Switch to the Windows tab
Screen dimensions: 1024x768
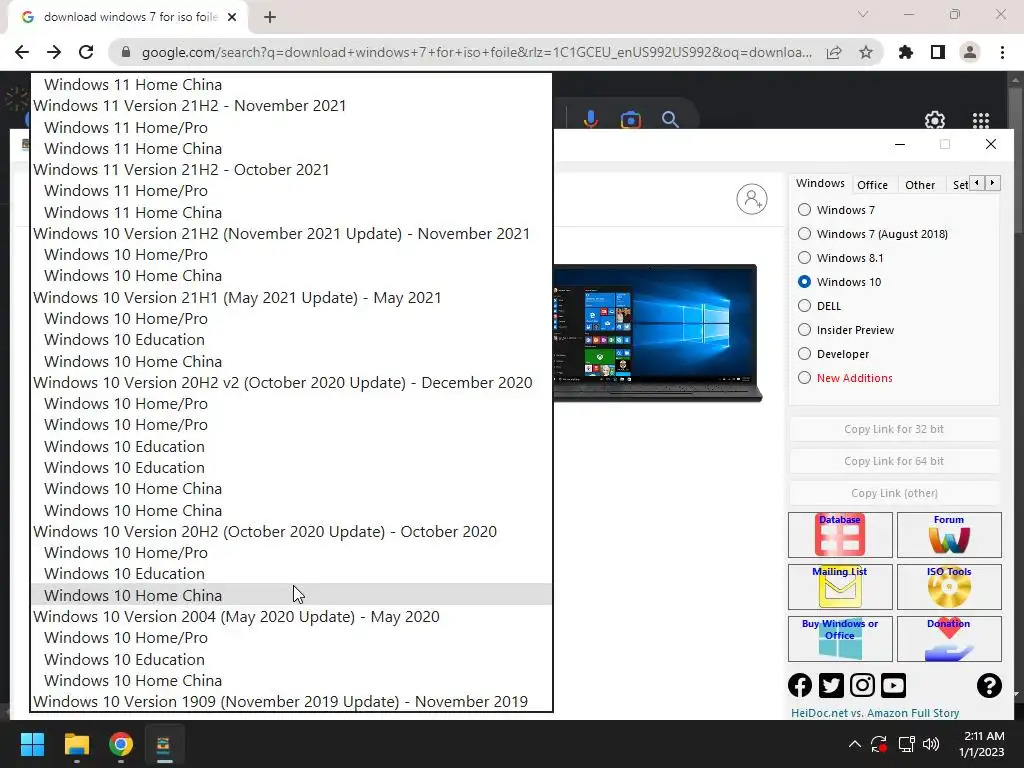coord(820,184)
